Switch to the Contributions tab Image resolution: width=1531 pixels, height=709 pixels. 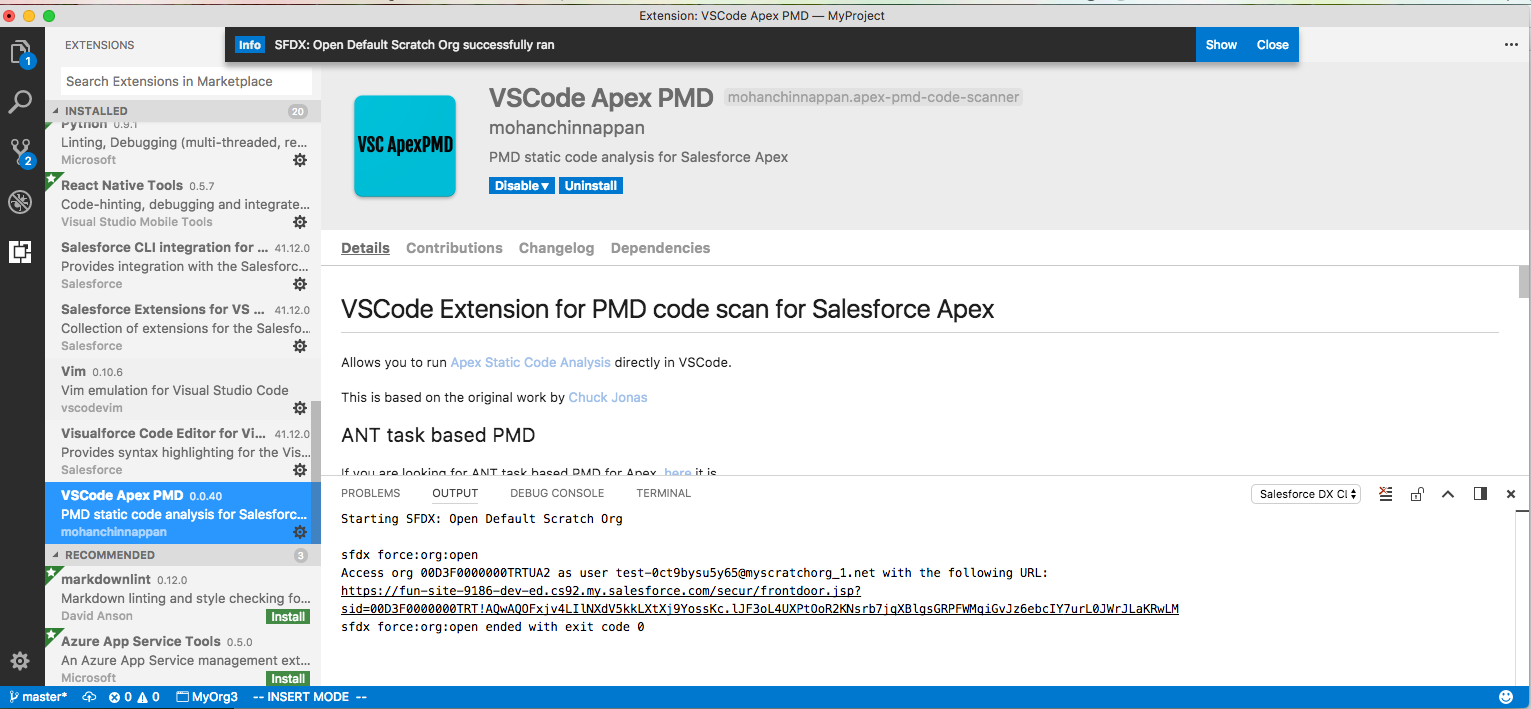(454, 248)
